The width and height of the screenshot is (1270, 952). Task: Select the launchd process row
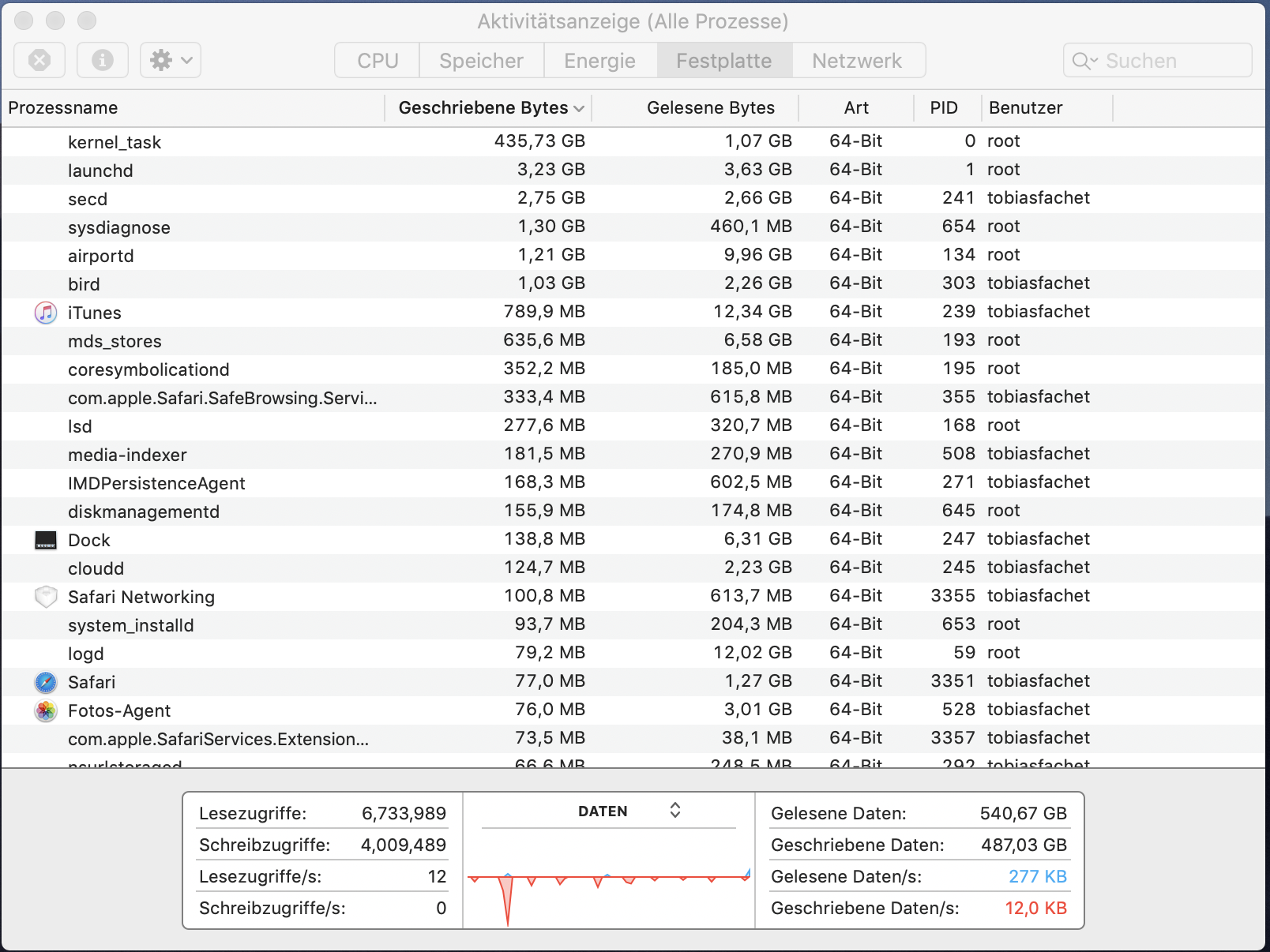[x=633, y=171]
